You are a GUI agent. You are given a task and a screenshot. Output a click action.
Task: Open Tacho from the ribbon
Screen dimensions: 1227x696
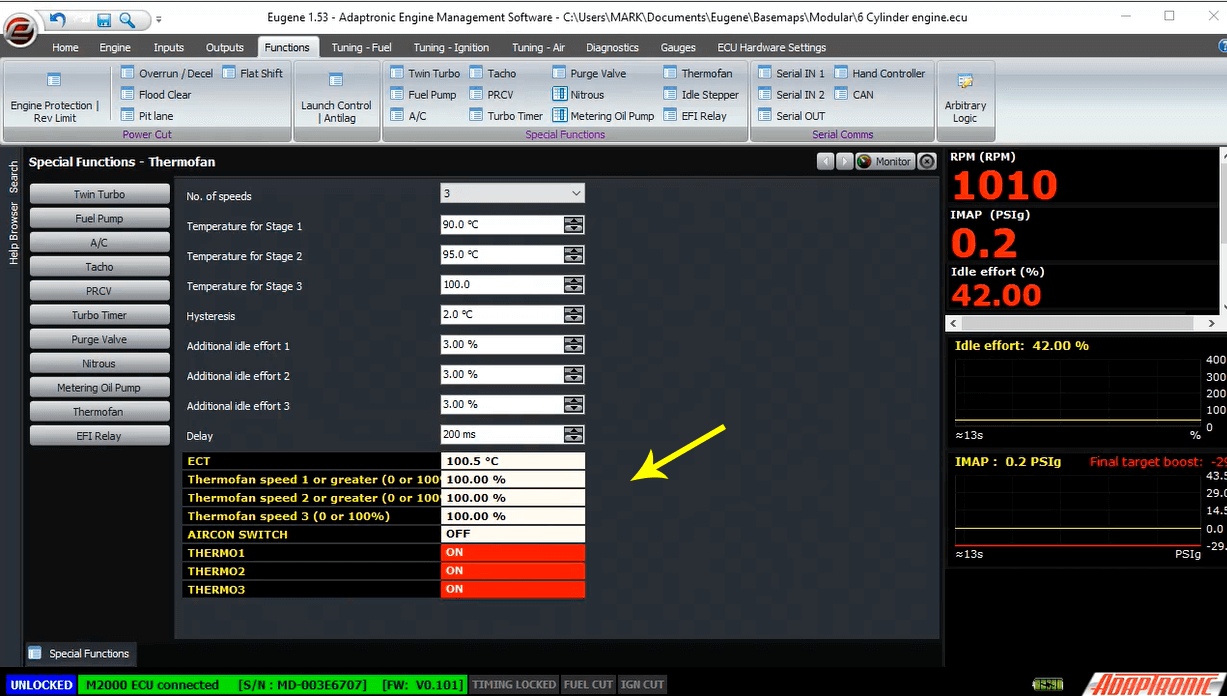(x=493, y=73)
